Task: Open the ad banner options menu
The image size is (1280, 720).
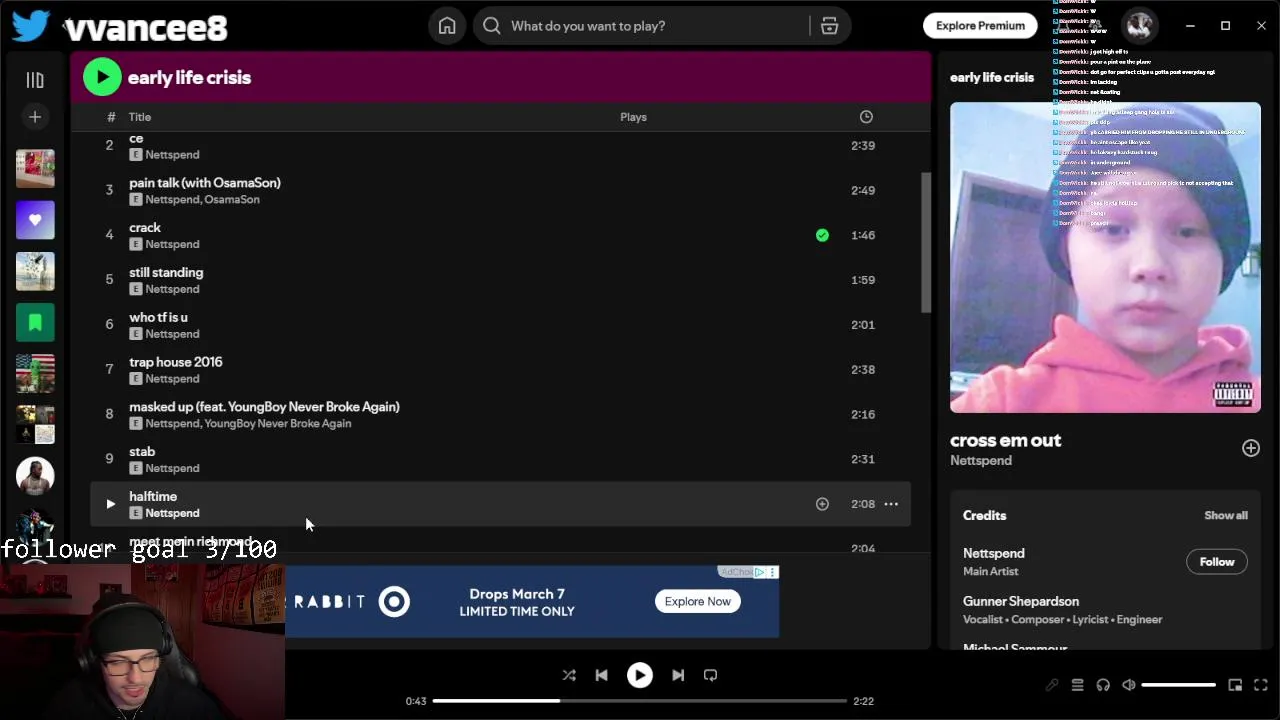Action: coord(773,572)
